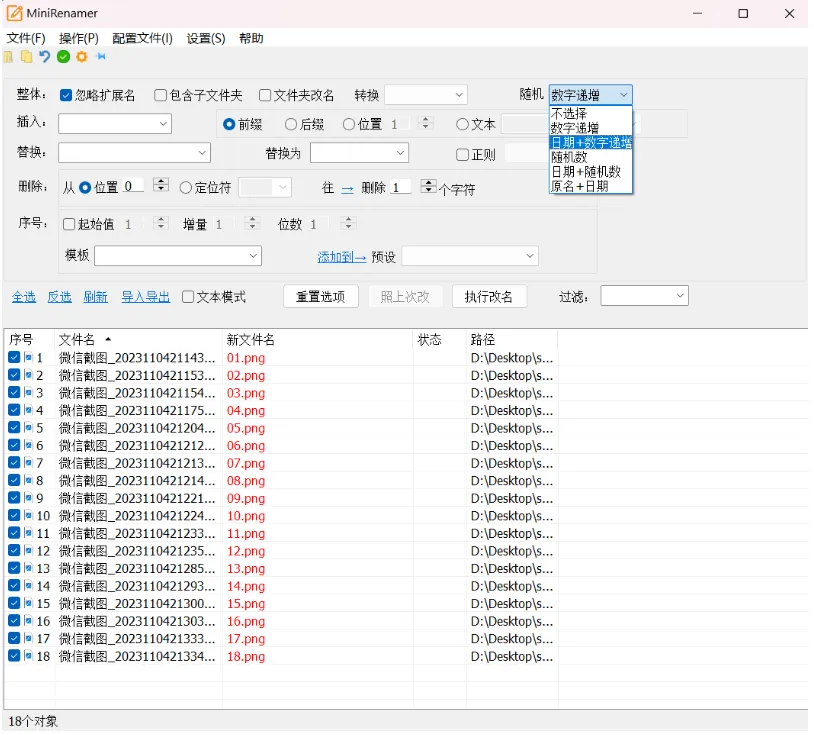This screenshot has width=814, height=735.
Task: Enable the 起始值 checkbox
Action: (69, 224)
